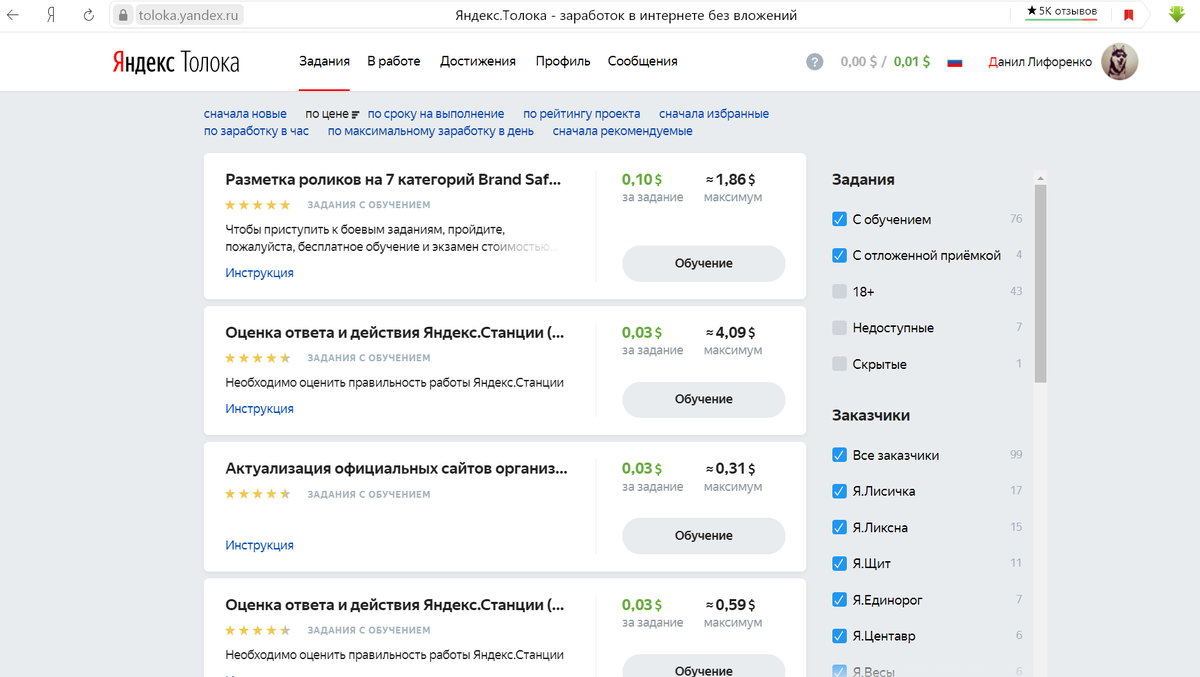Uncheck Я.Ликсна customer checkbox
This screenshot has width=1200, height=677.
(x=840, y=527)
